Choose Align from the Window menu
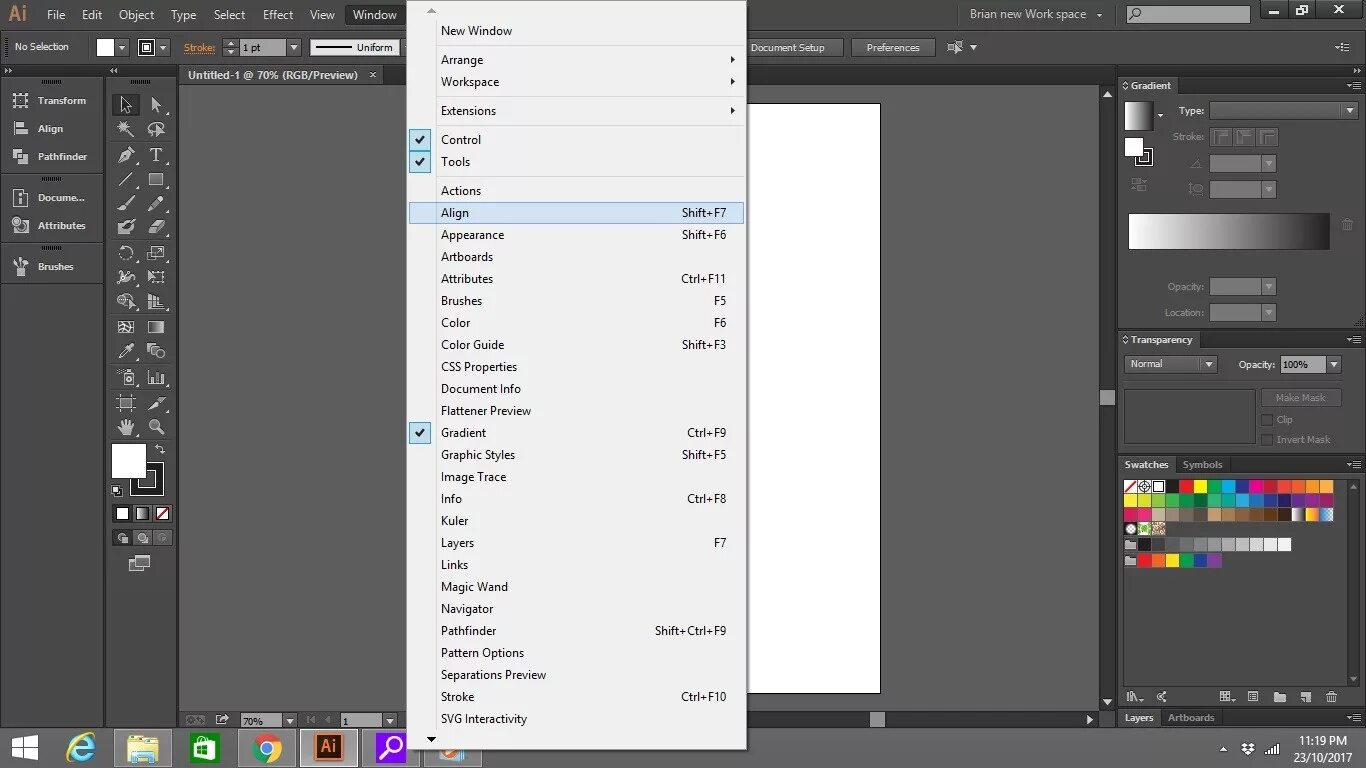The image size is (1366, 768). tap(576, 213)
